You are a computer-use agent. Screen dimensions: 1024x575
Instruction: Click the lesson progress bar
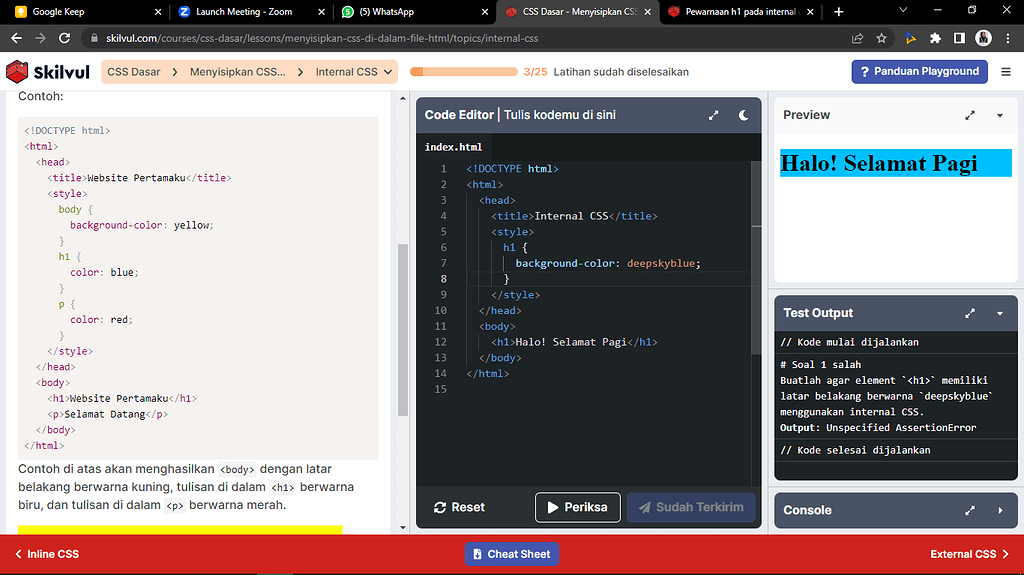pos(463,72)
